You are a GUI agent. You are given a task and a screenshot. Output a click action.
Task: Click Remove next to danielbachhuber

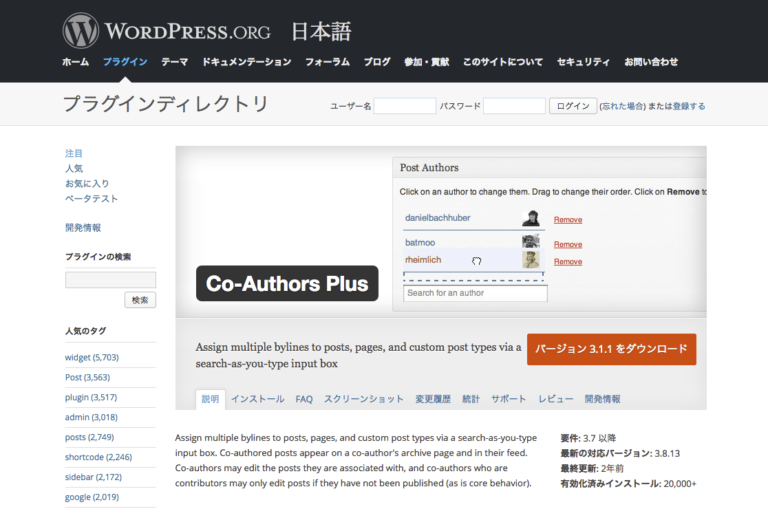(568, 219)
